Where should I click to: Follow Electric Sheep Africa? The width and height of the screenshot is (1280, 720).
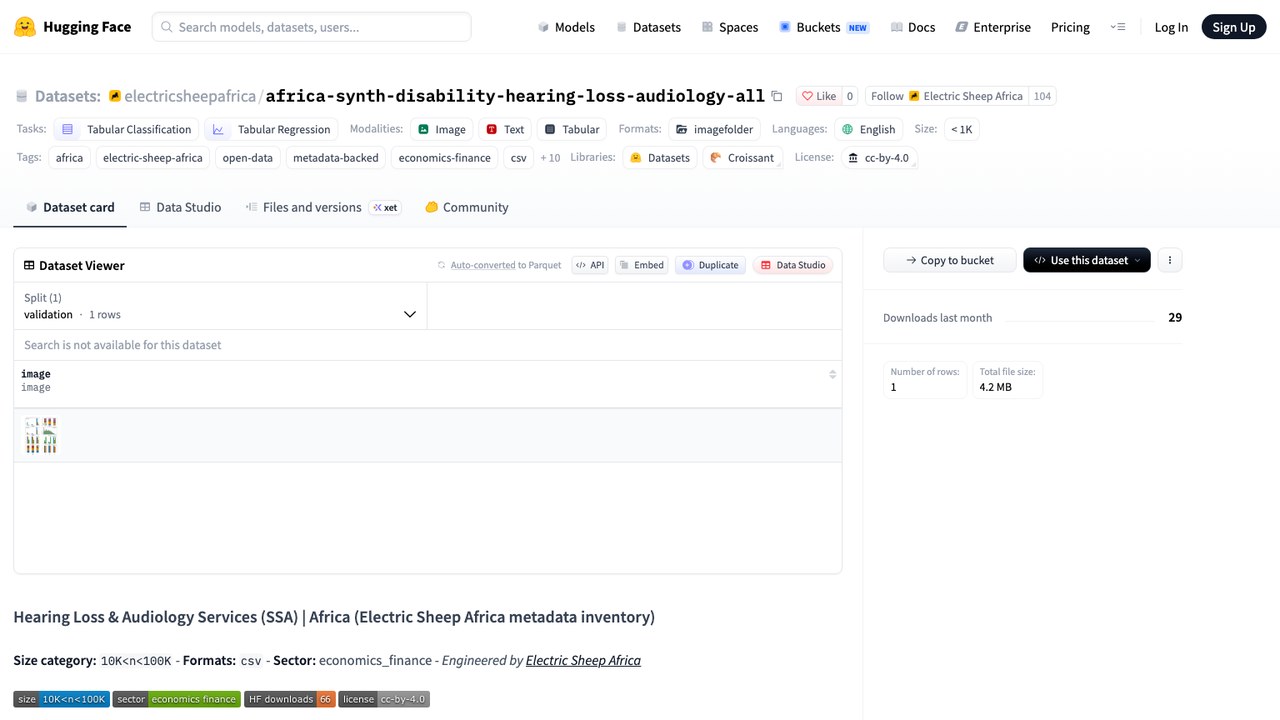point(946,96)
